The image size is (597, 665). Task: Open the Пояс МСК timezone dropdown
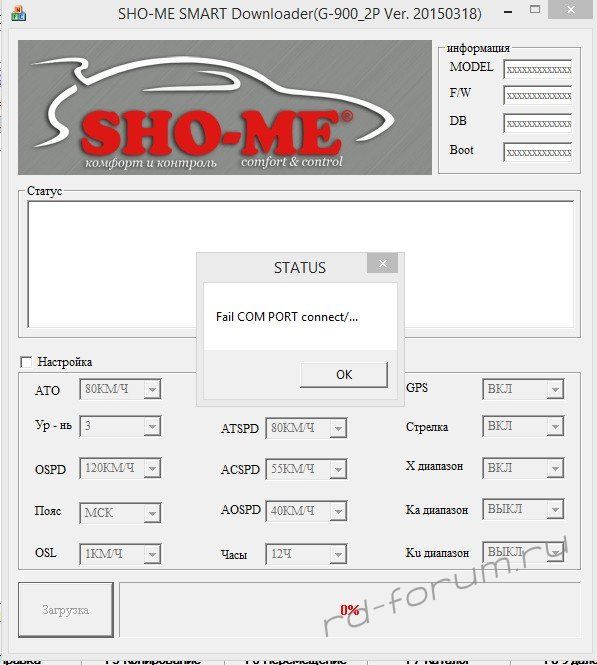(x=120, y=513)
